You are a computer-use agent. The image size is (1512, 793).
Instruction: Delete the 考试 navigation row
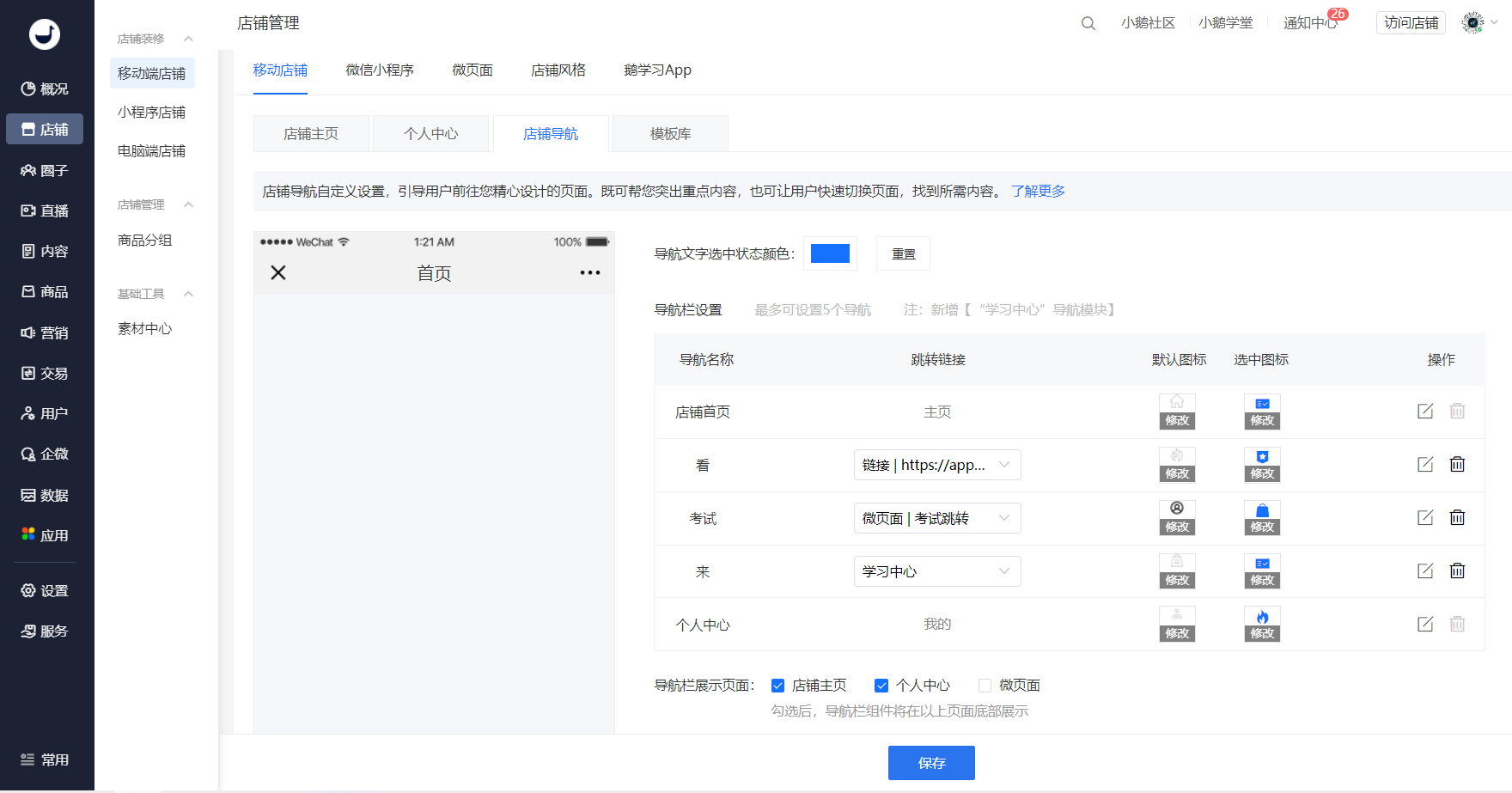[x=1457, y=517]
